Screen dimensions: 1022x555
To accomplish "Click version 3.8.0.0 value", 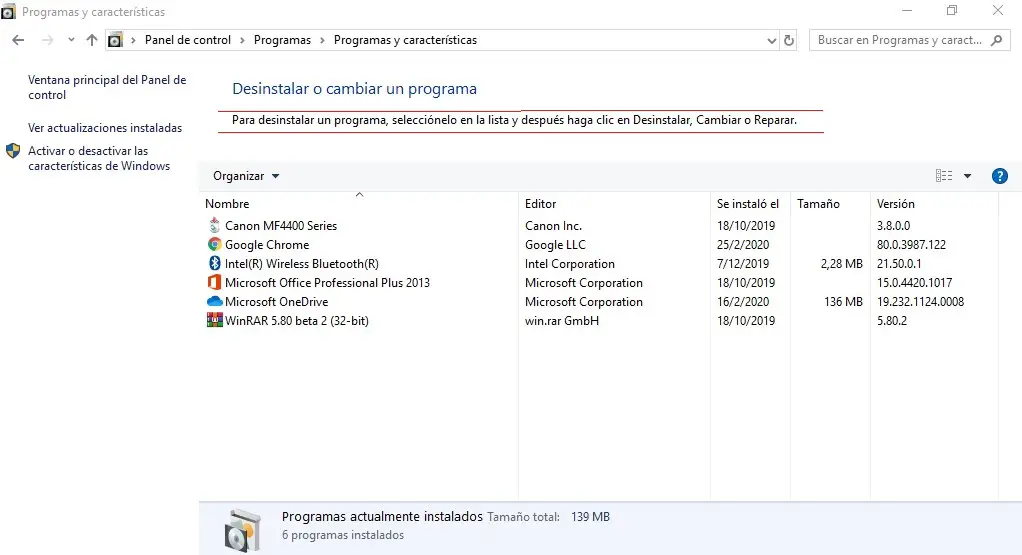I will (894, 225).
